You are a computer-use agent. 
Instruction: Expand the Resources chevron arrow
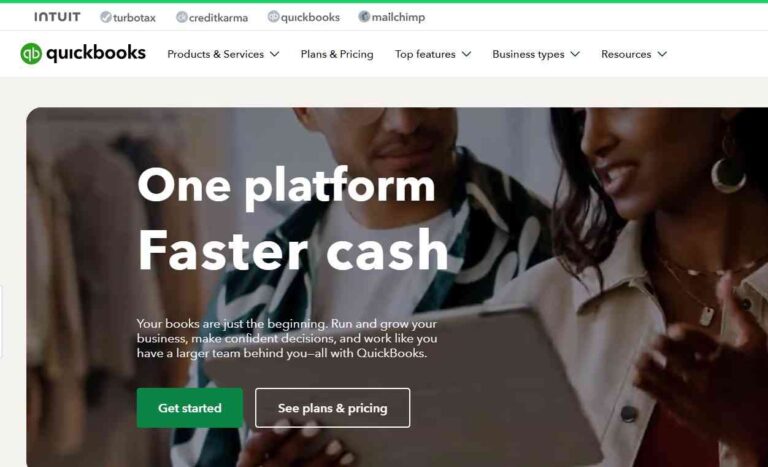point(662,54)
